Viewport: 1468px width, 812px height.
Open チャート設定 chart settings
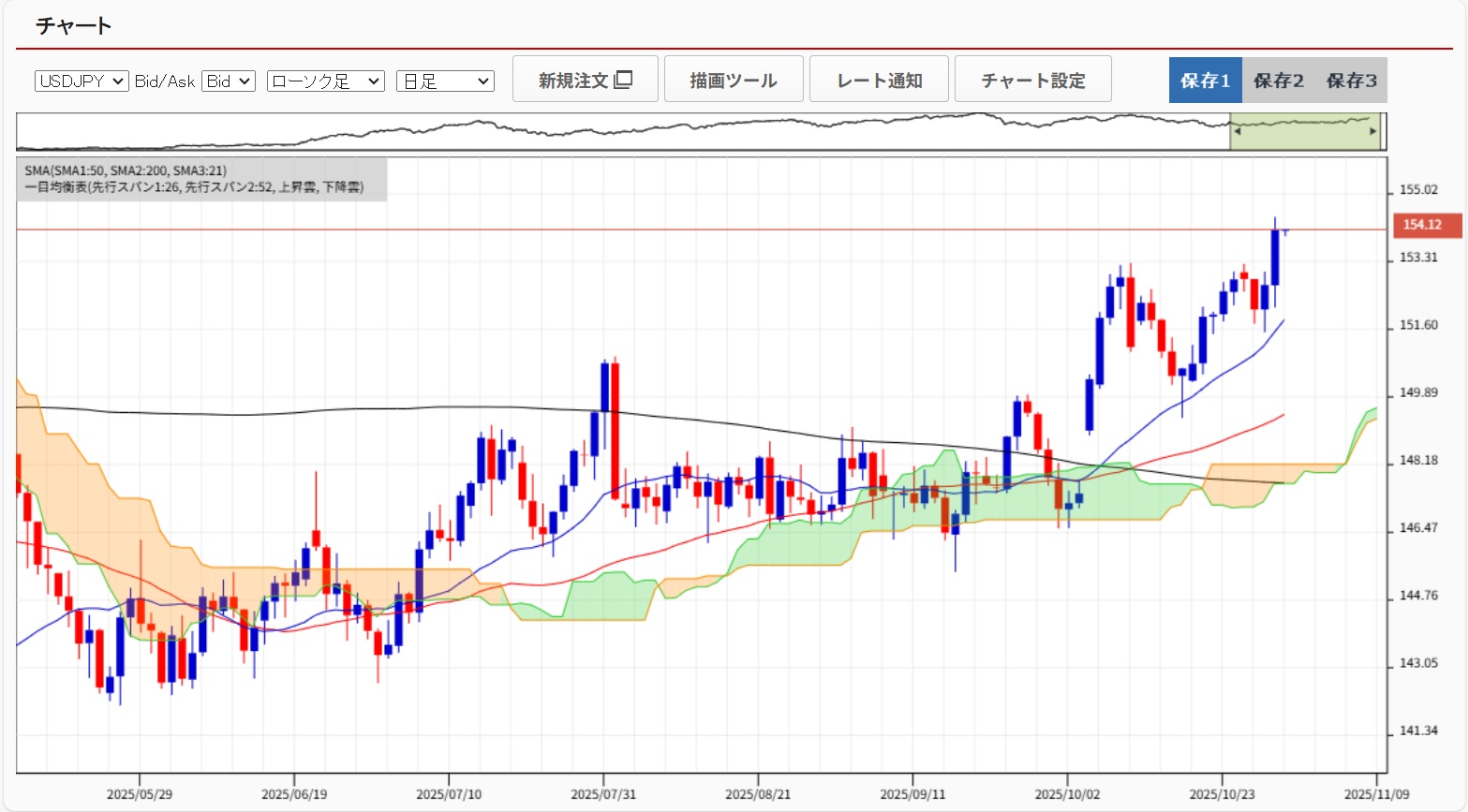point(1032,80)
